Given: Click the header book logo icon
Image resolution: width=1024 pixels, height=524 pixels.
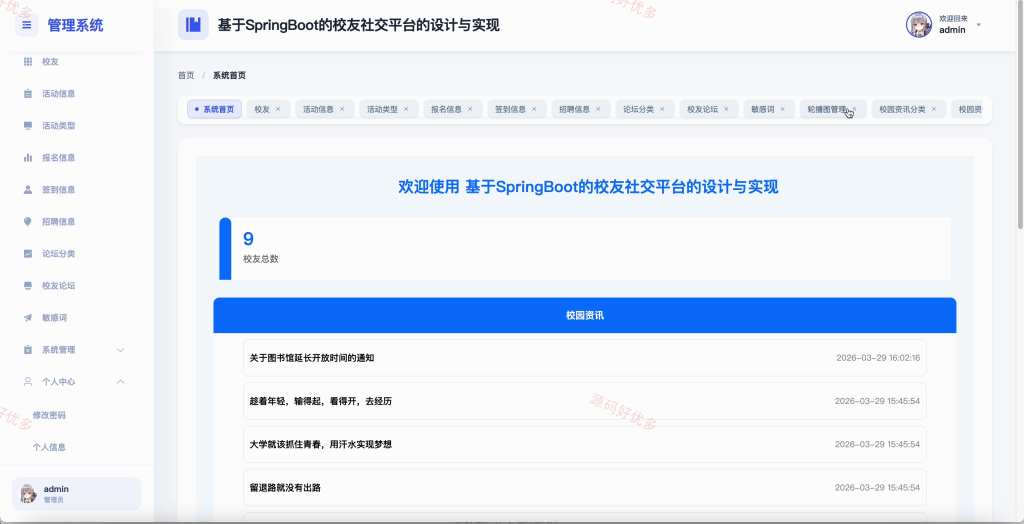Looking at the screenshot, I should 193,25.
